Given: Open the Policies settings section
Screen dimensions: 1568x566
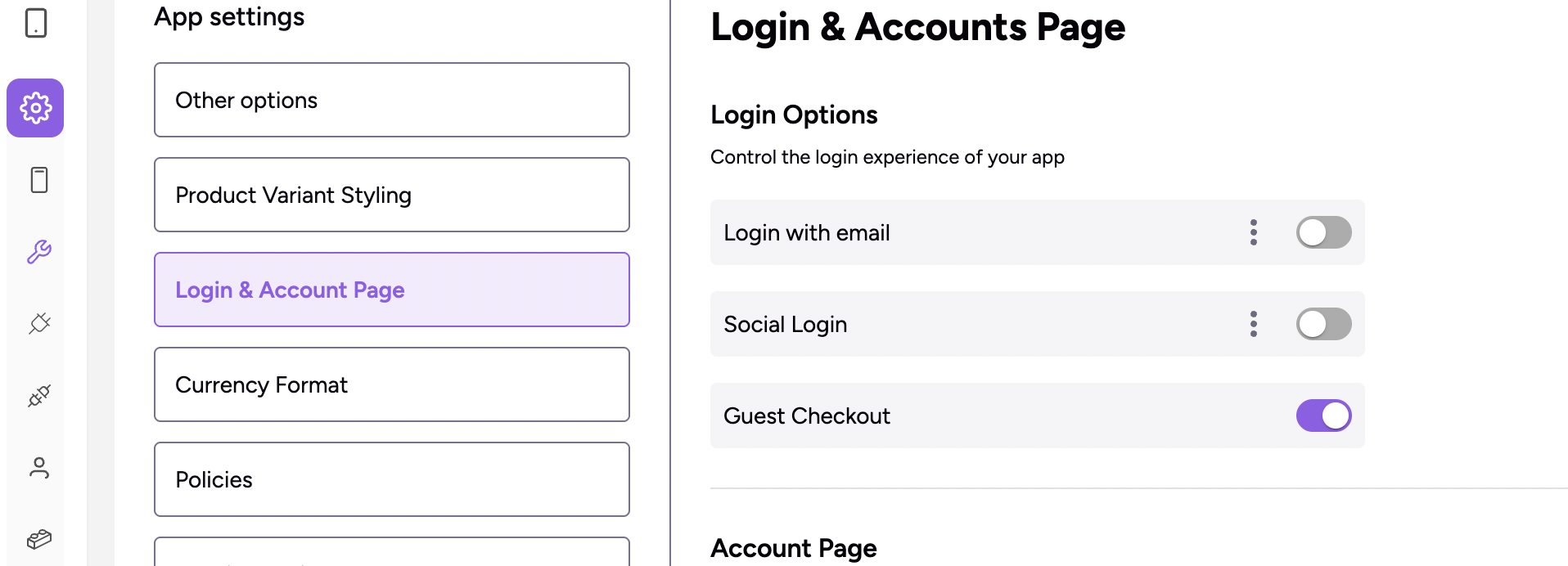Looking at the screenshot, I should point(391,479).
